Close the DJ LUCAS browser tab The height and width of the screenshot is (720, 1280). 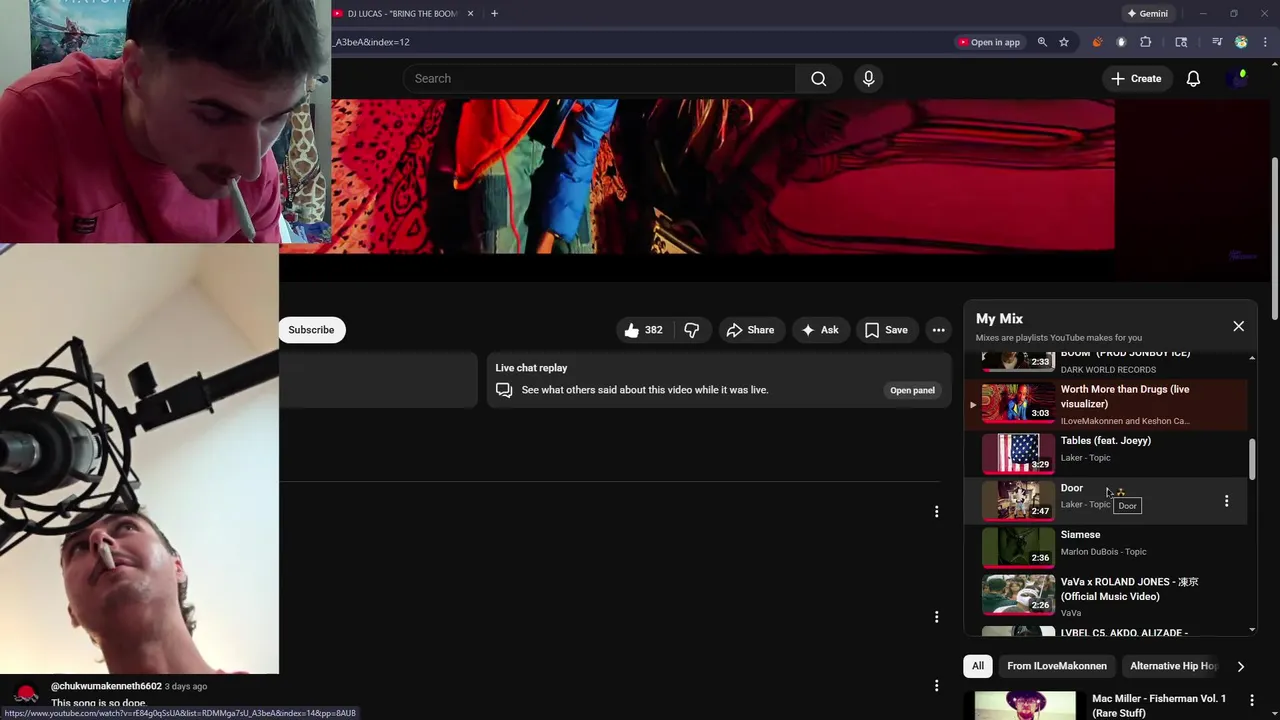(470, 13)
